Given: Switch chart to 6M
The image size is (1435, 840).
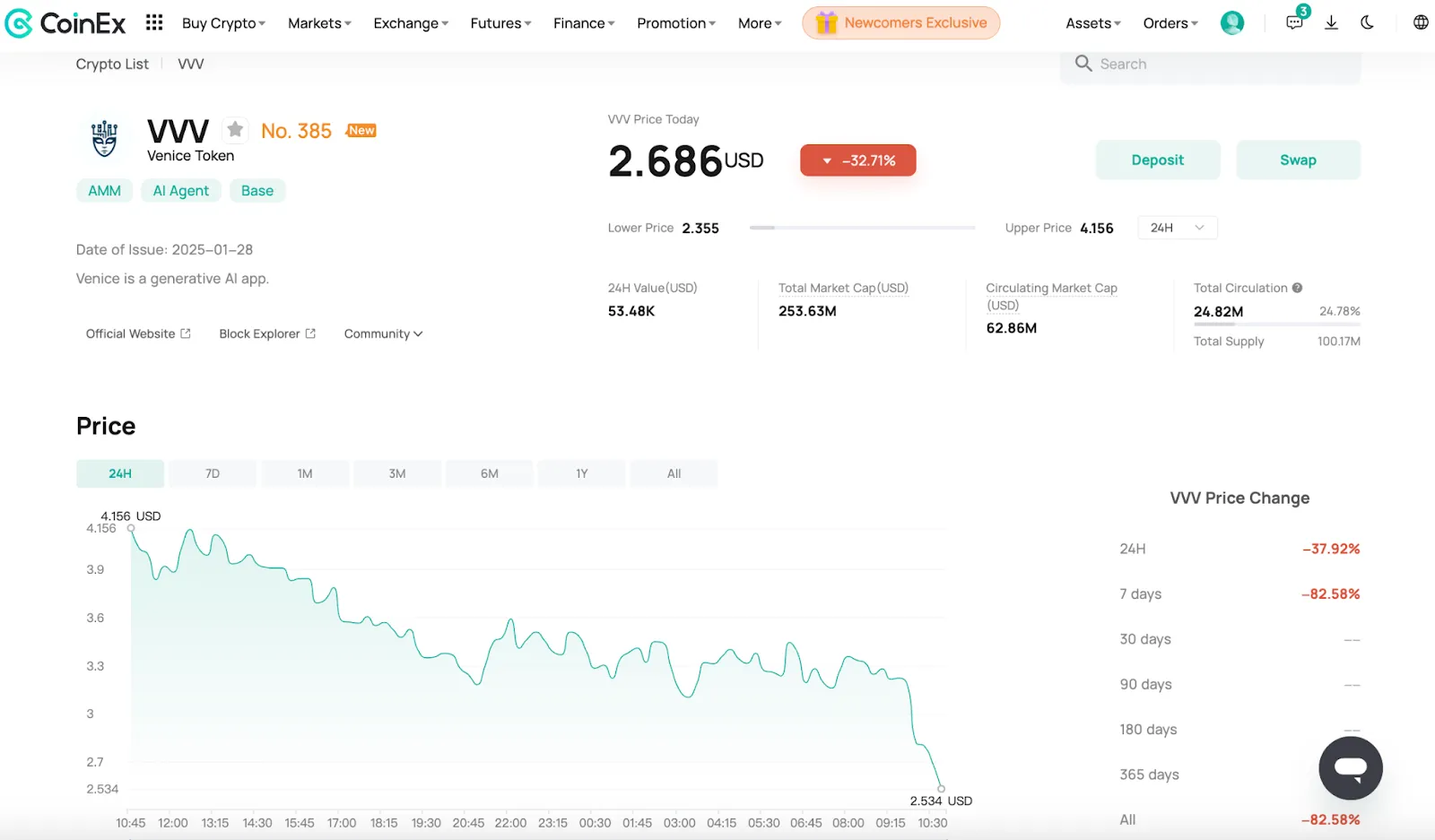Looking at the screenshot, I should point(490,473).
